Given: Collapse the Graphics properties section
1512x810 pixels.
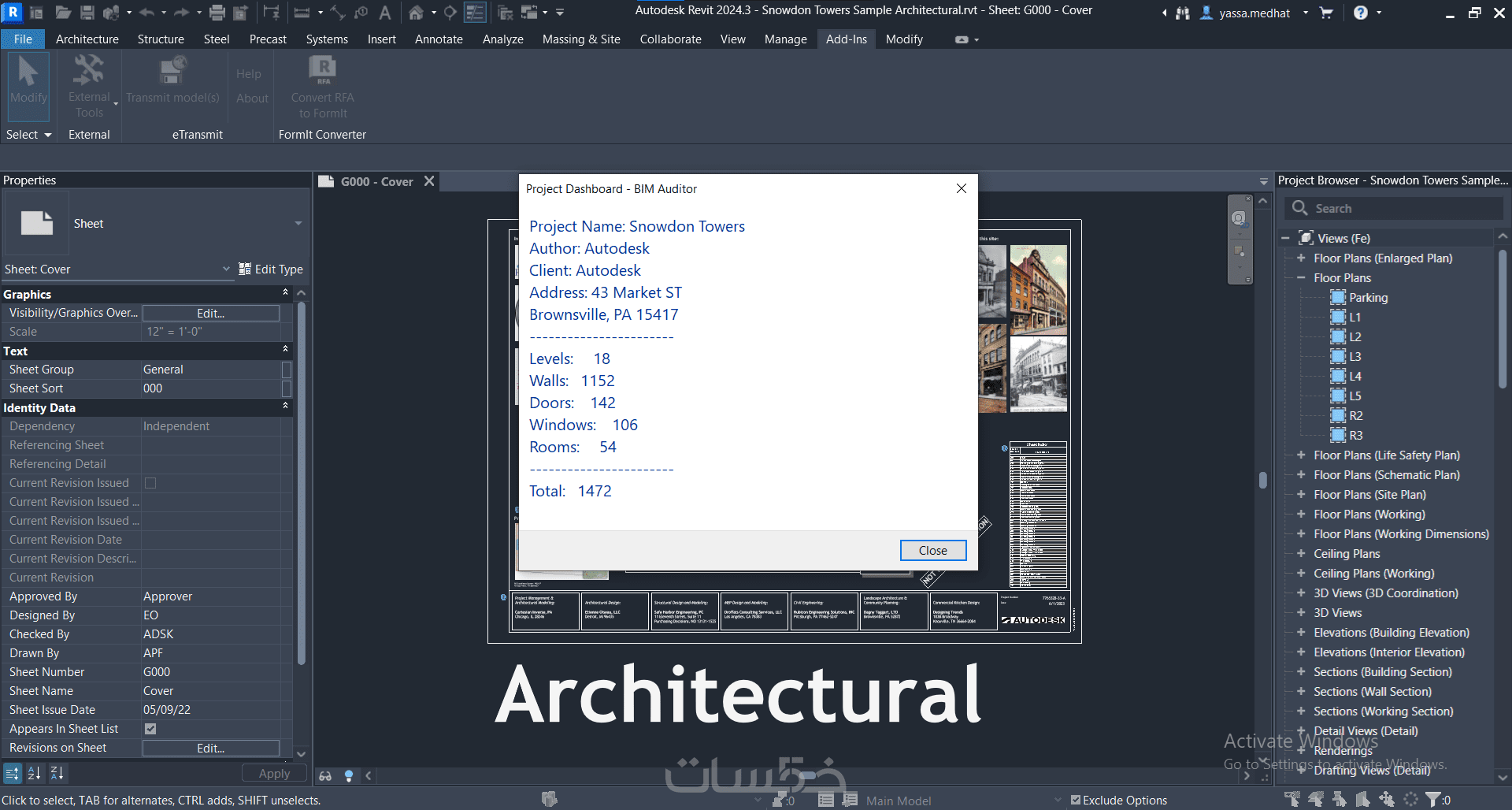Looking at the screenshot, I should point(285,293).
